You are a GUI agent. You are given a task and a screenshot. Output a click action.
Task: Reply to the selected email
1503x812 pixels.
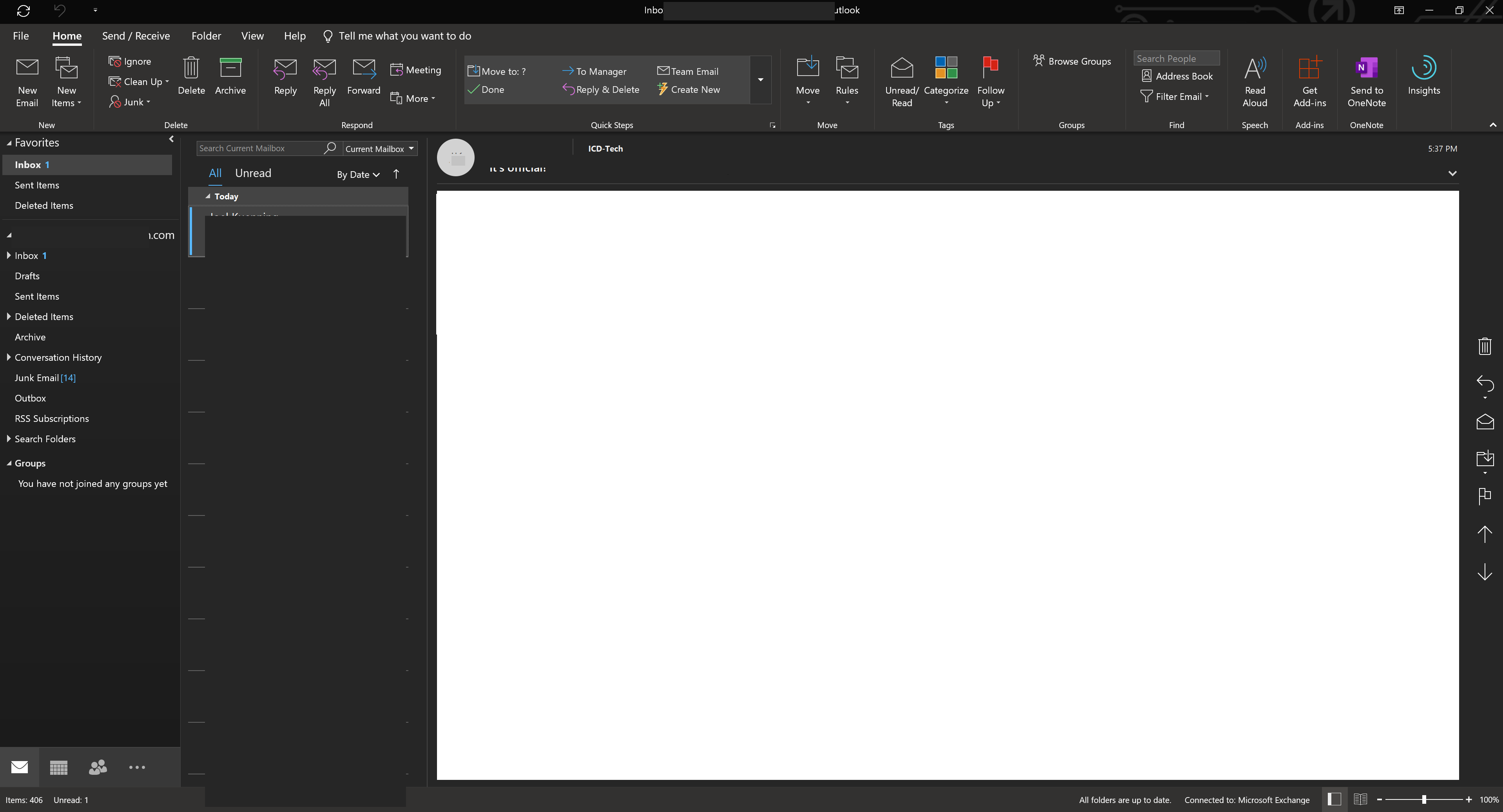pyautogui.click(x=285, y=76)
